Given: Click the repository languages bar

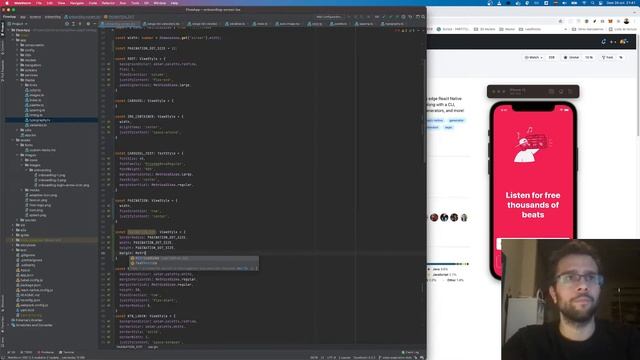Looking at the screenshot, I should (x=448, y=264).
